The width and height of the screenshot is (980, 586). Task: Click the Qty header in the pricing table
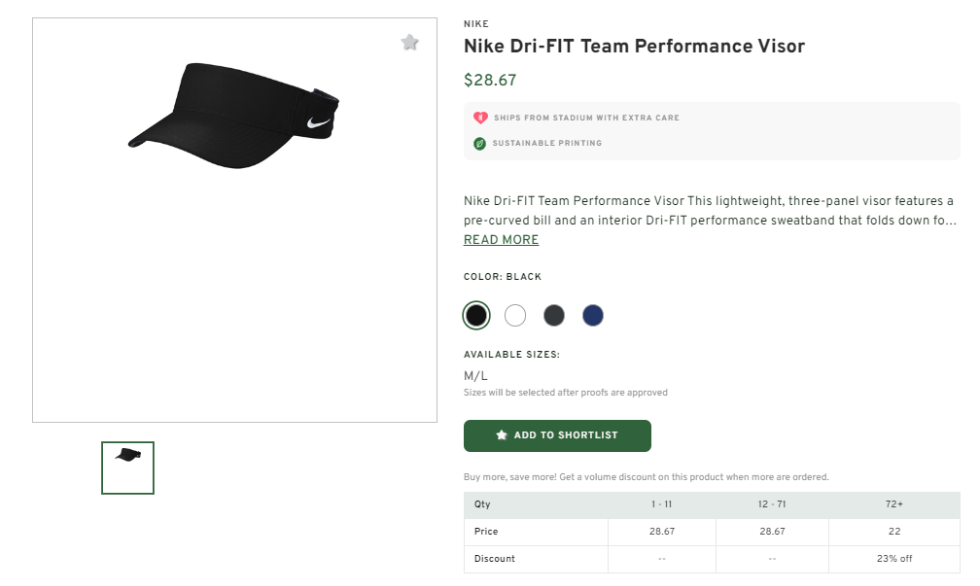[481, 504]
